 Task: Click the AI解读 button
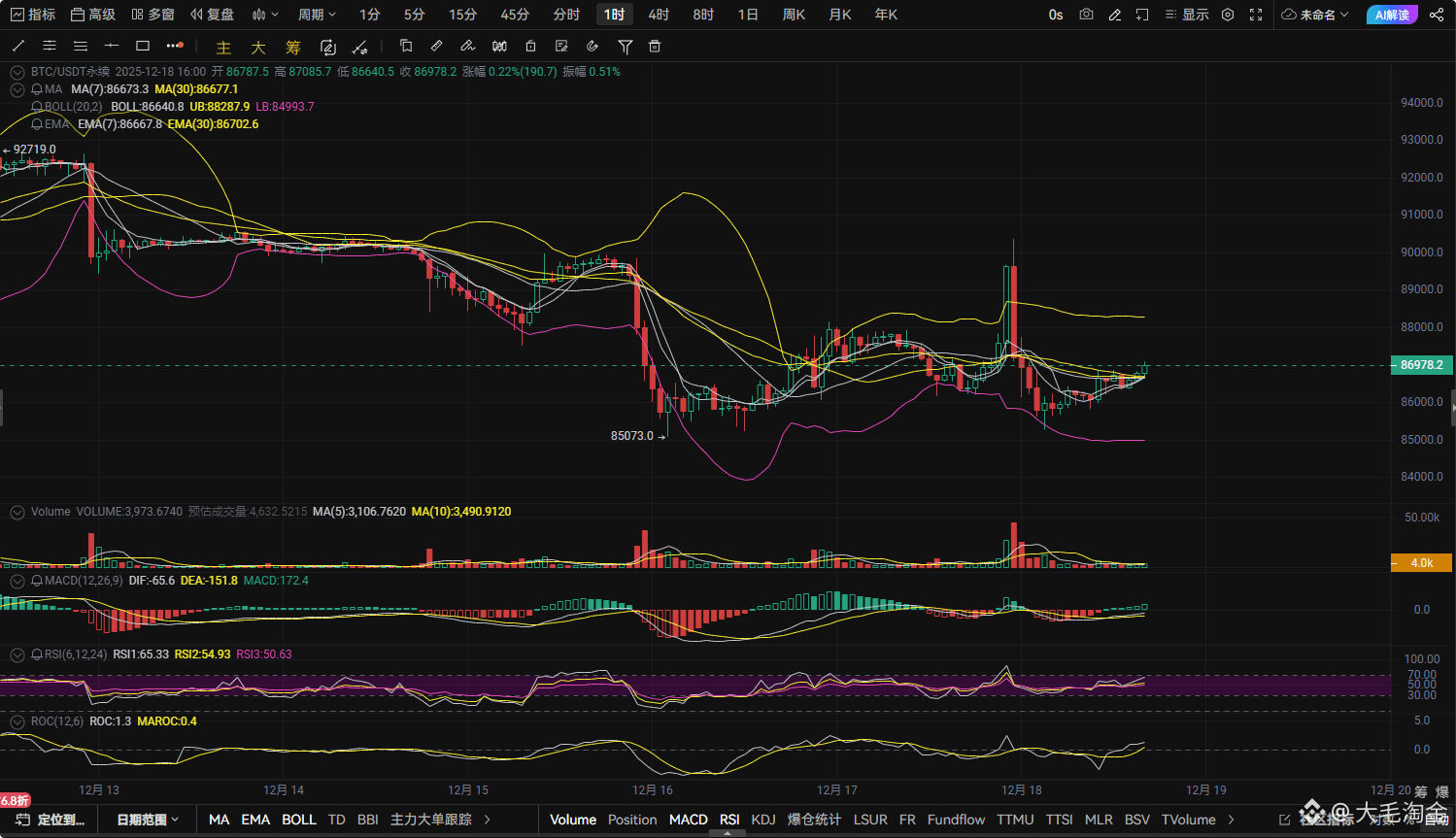[1392, 15]
